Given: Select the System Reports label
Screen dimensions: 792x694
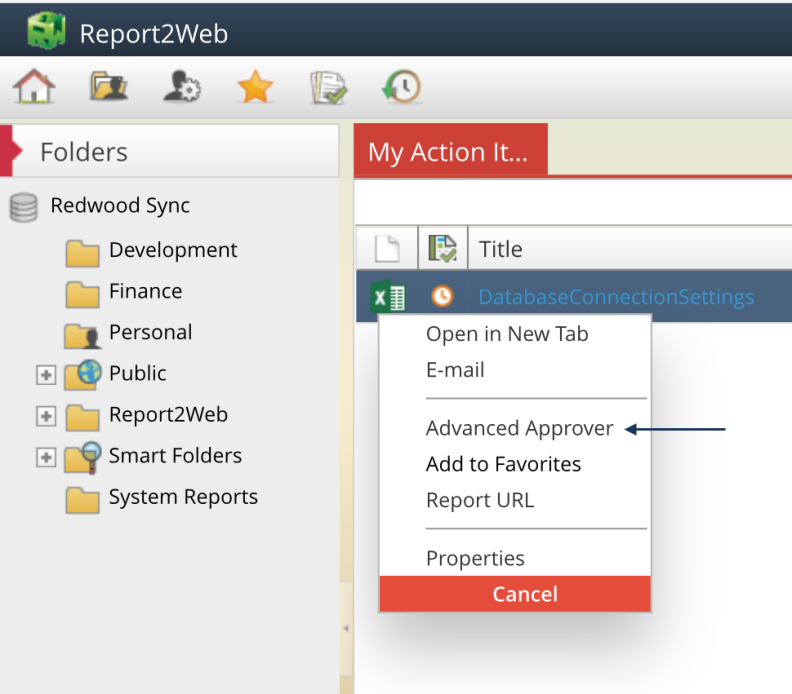Looking at the screenshot, I should point(183,497).
